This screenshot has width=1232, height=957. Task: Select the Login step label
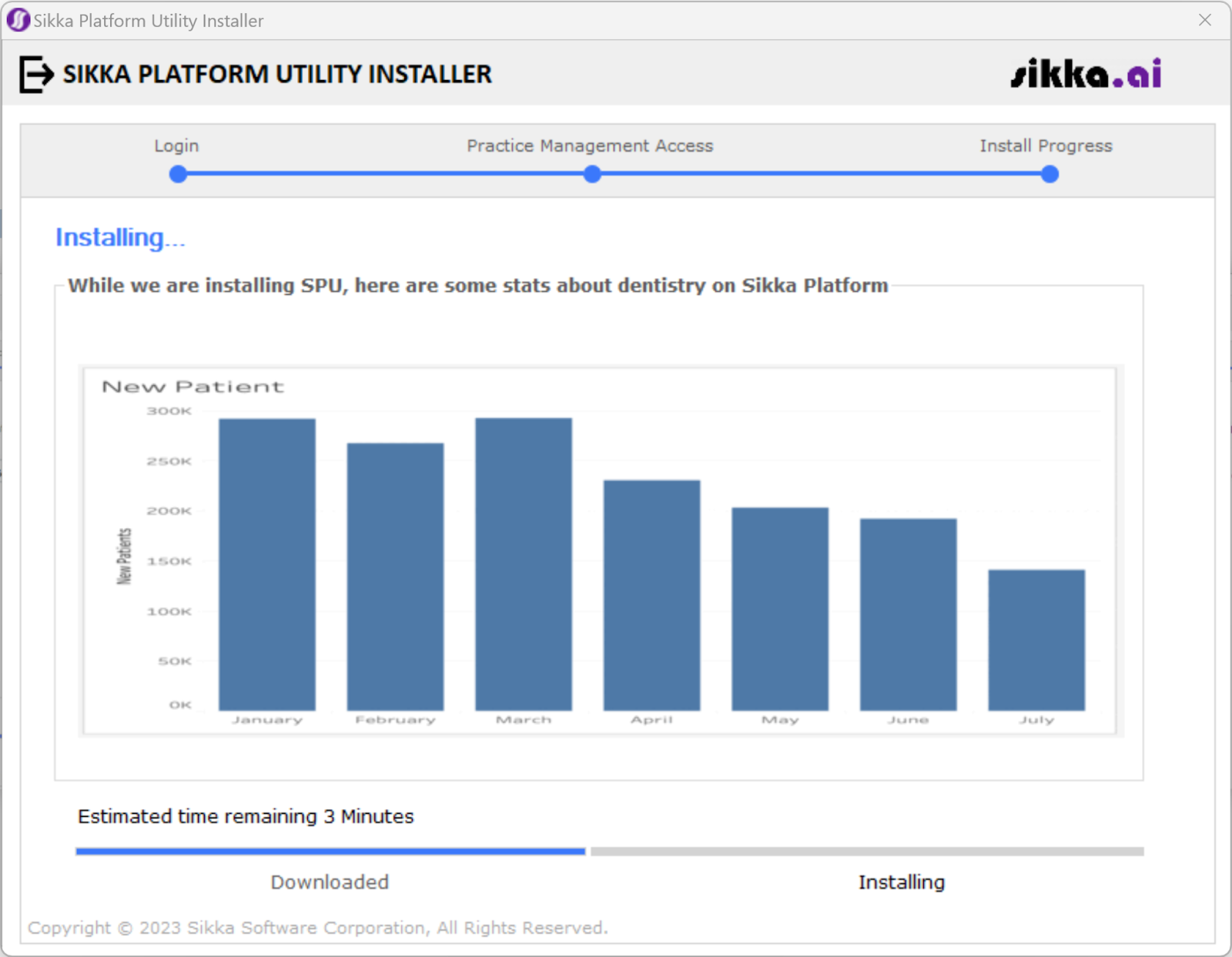pos(176,146)
